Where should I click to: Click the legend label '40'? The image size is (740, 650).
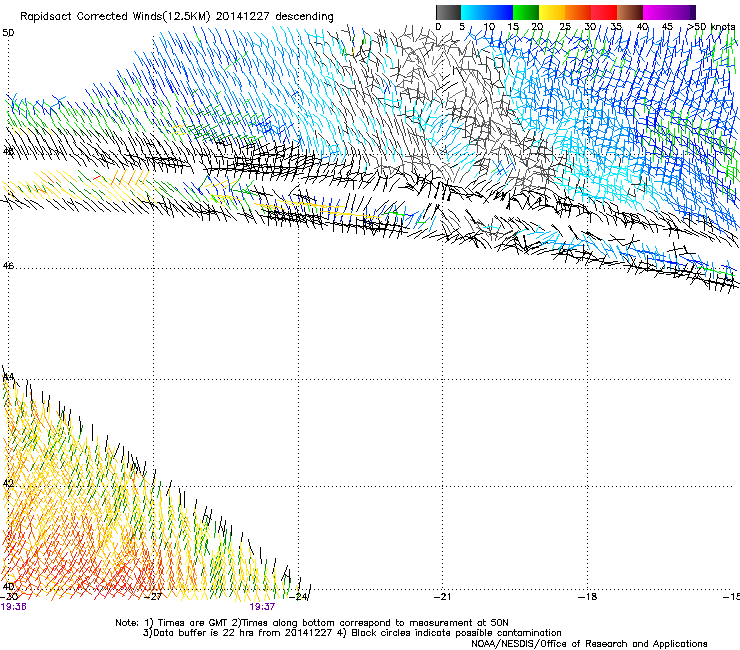click(x=642, y=27)
